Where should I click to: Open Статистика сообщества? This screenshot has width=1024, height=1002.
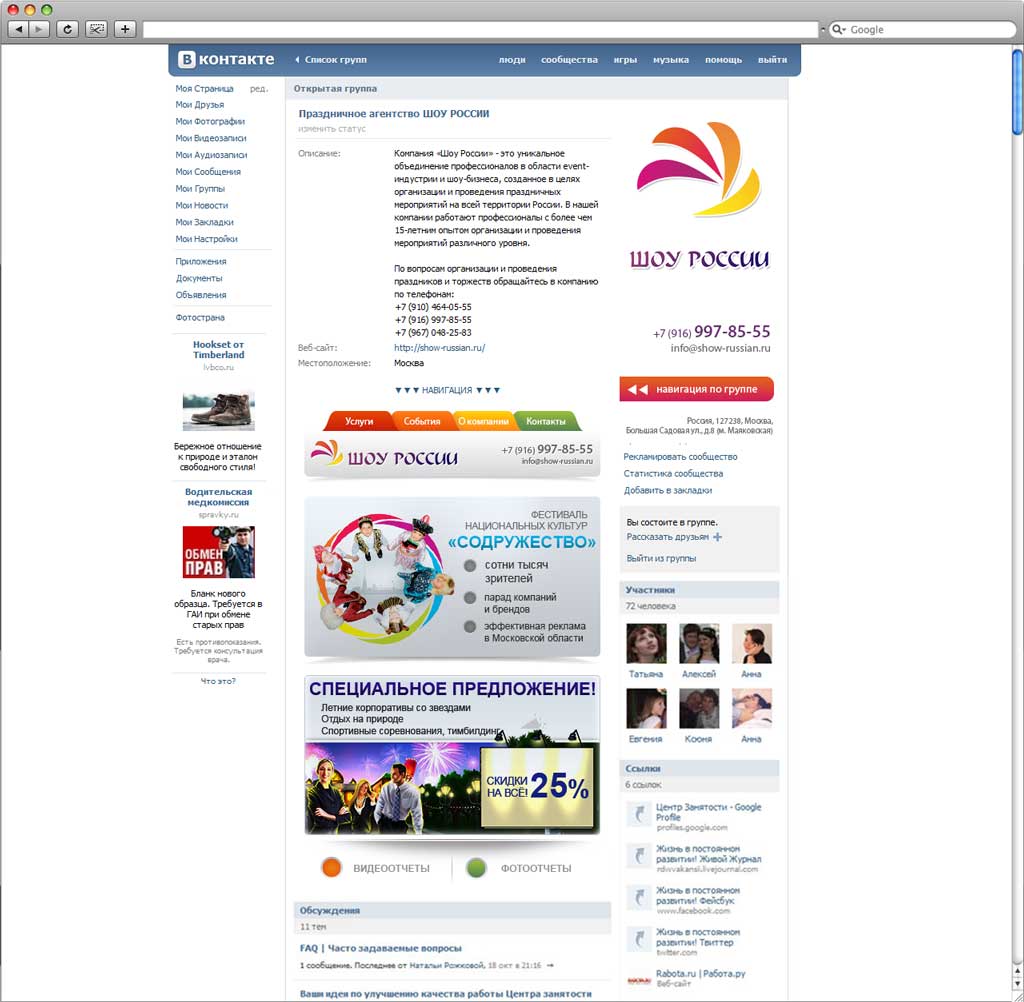tap(673, 474)
